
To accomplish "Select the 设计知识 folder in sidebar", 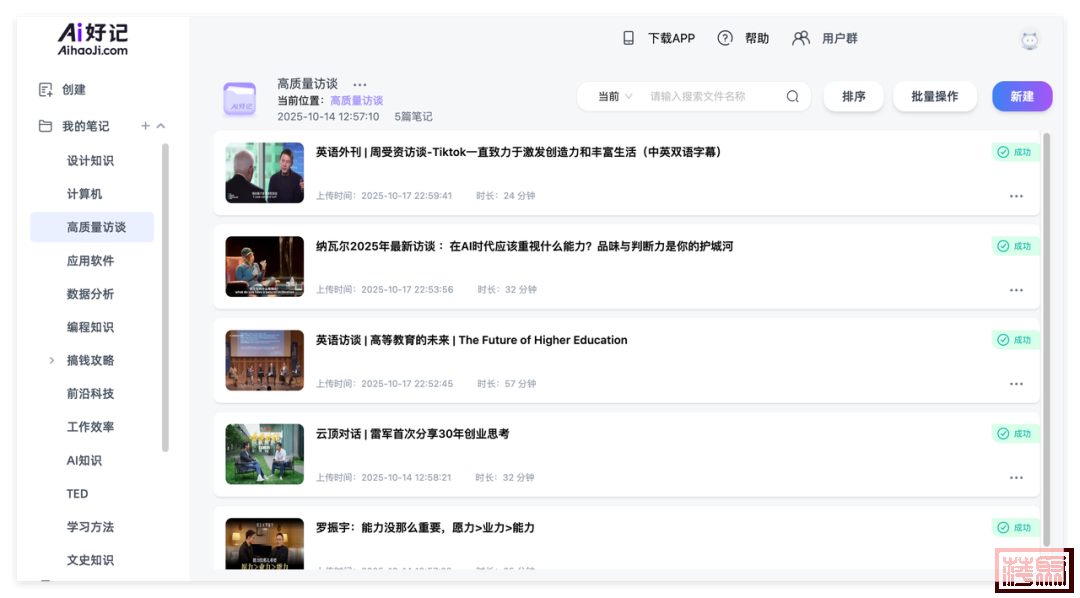I will (90, 161).
